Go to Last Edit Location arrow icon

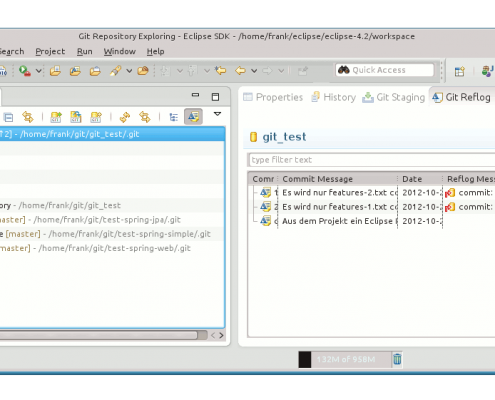click(220, 71)
